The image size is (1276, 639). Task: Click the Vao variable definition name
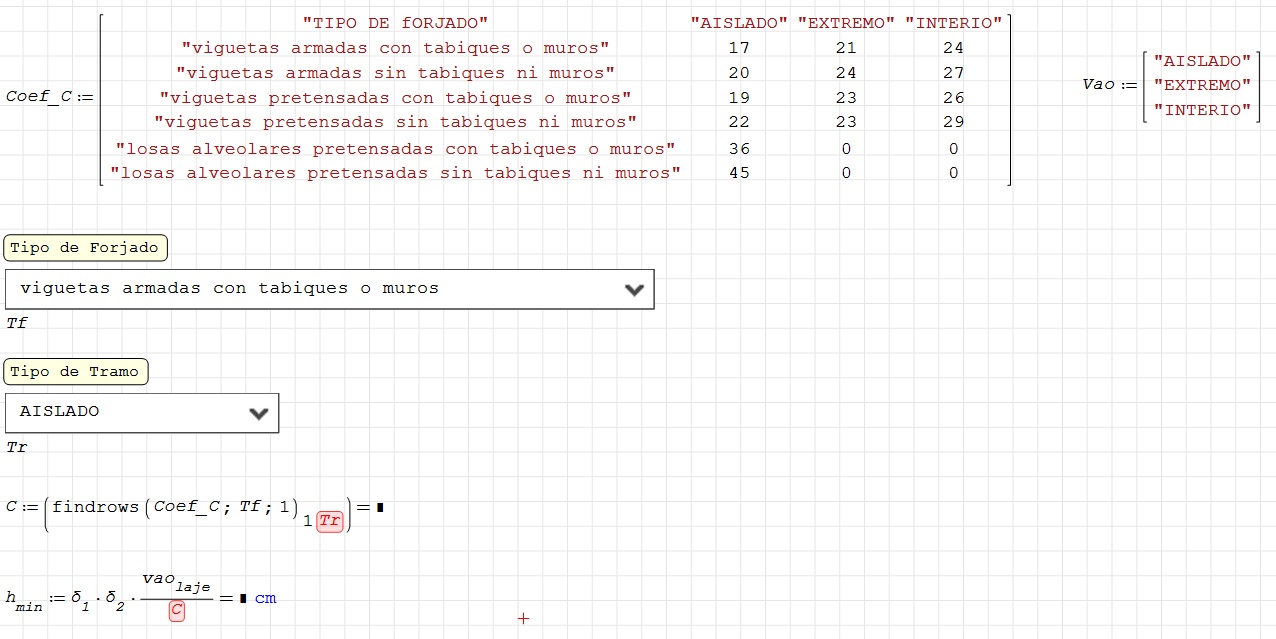(x=1098, y=84)
